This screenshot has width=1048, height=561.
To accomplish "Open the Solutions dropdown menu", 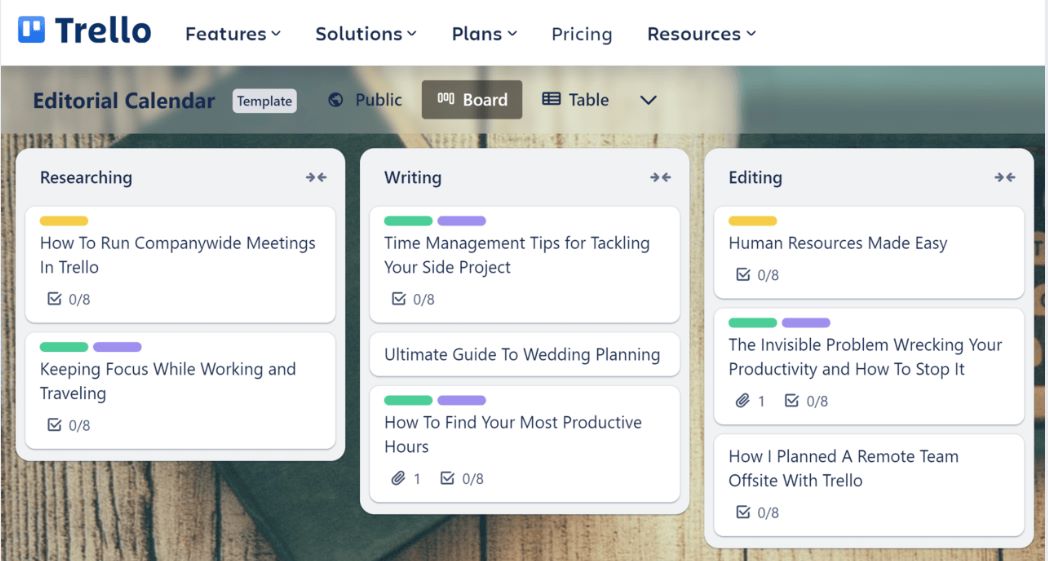I will point(366,33).
